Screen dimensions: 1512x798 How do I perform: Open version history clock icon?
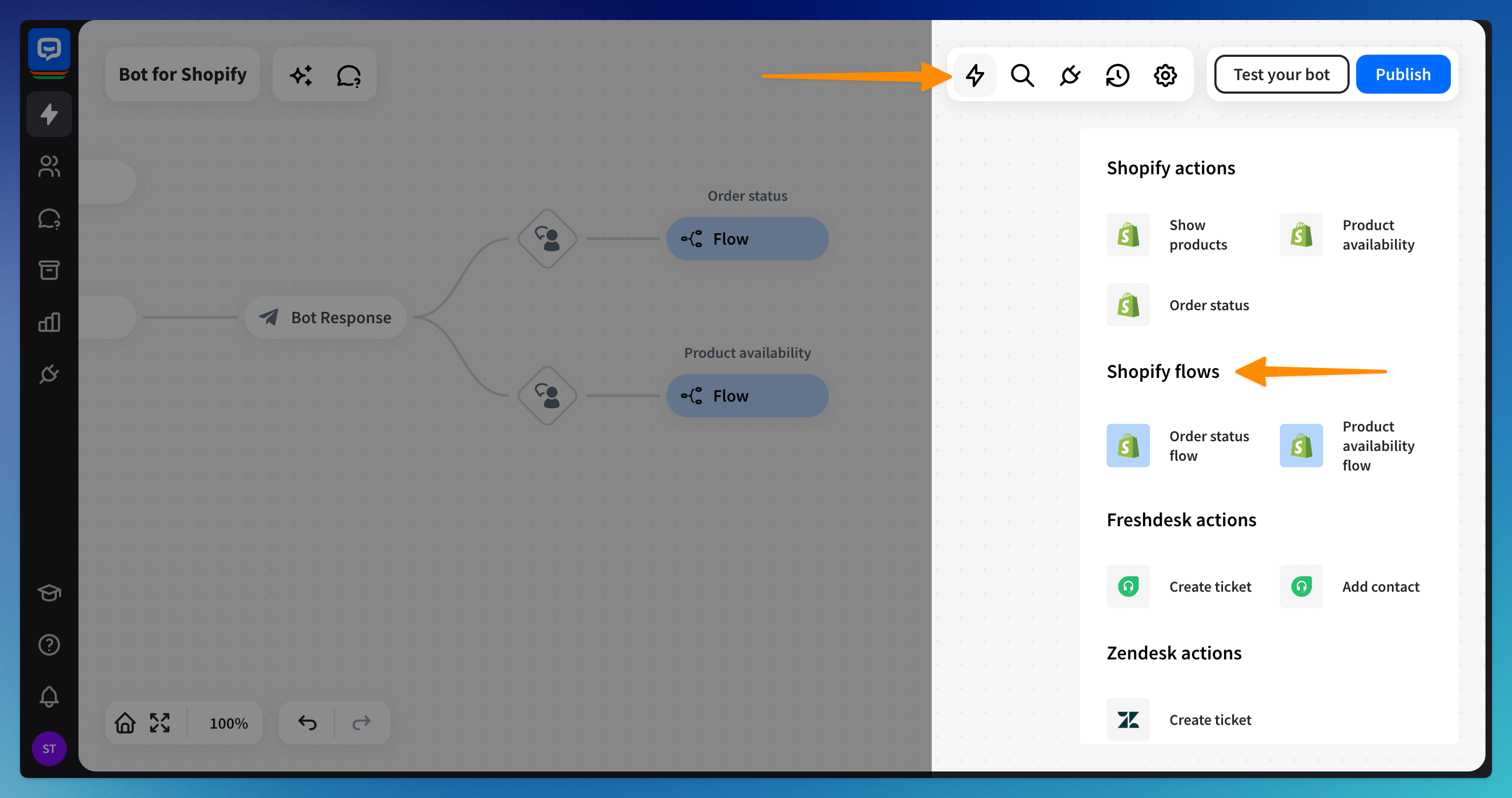1117,75
